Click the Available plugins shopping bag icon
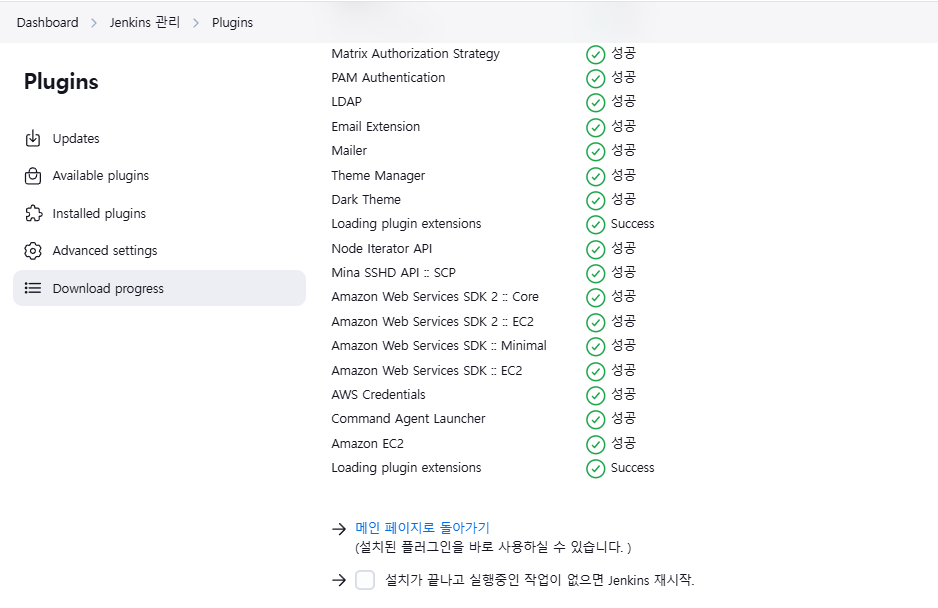The width and height of the screenshot is (938, 608). [x=33, y=176]
